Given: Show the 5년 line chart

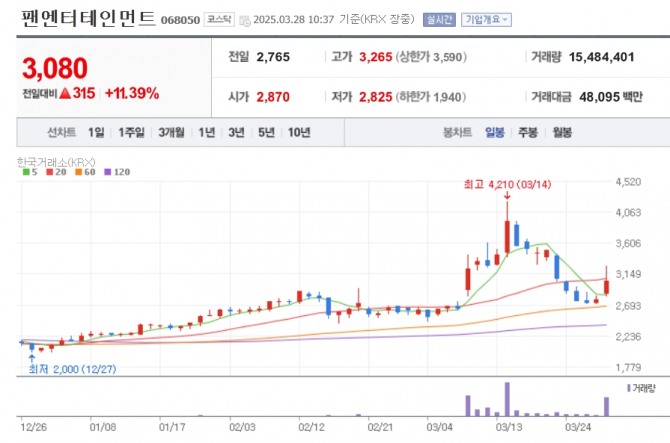Looking at the screenshot, I should [266, 132].
